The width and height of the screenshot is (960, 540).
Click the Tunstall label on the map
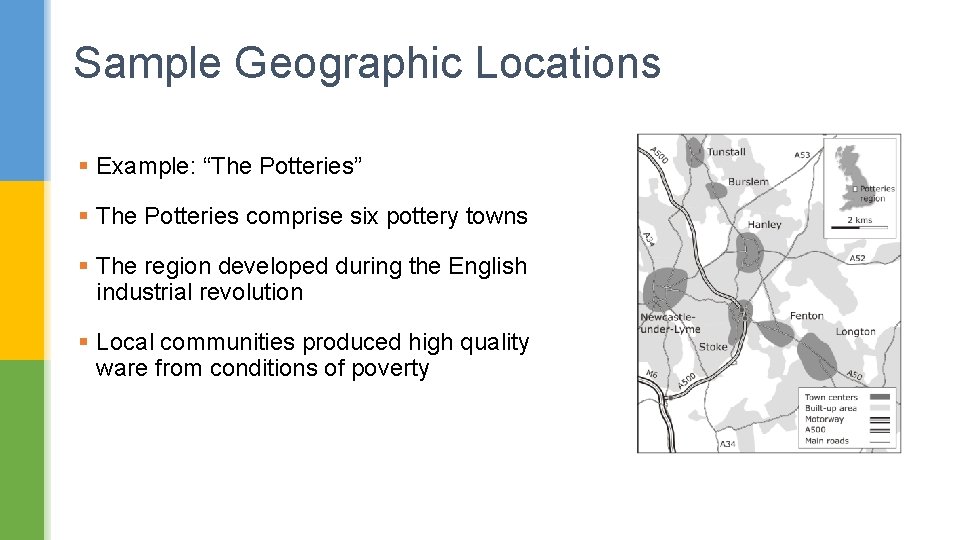726,152
